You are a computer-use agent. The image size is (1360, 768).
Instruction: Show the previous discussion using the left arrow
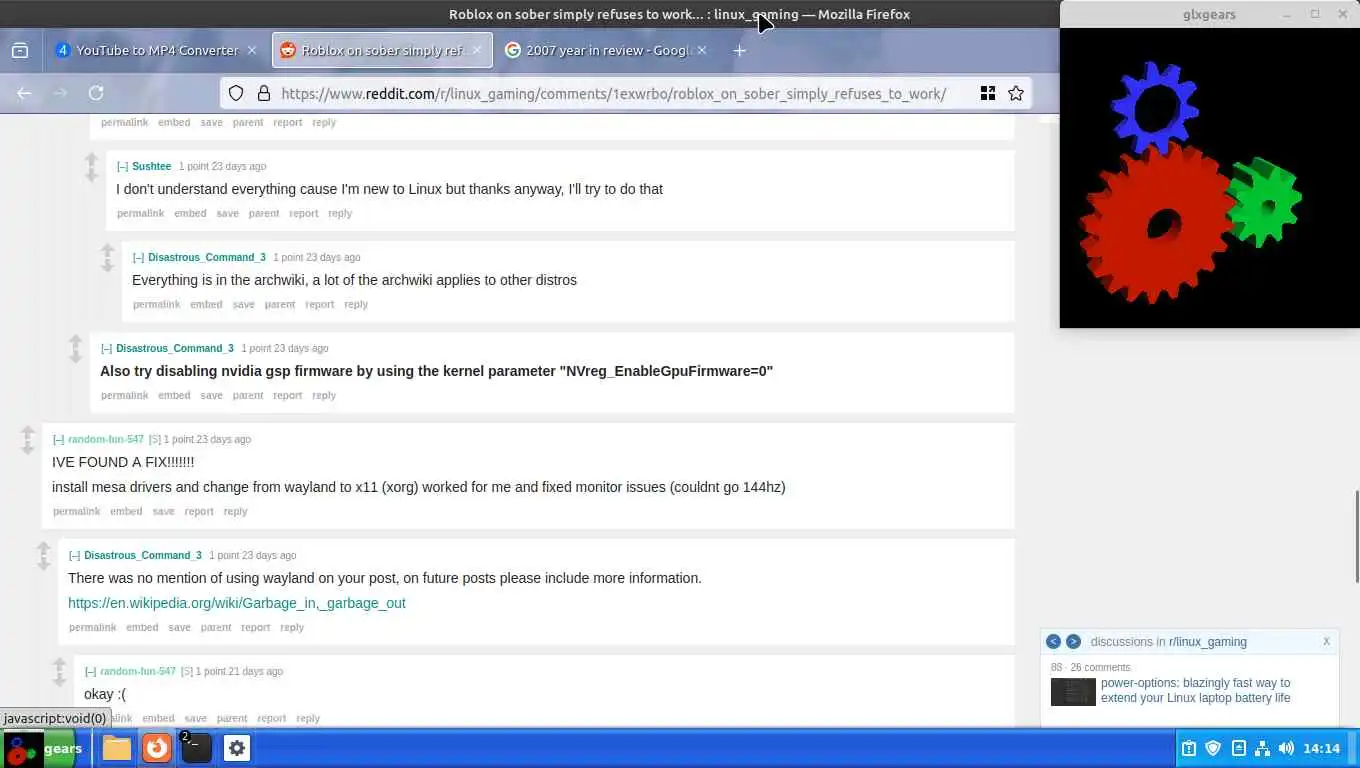(x=1053, y=642)
